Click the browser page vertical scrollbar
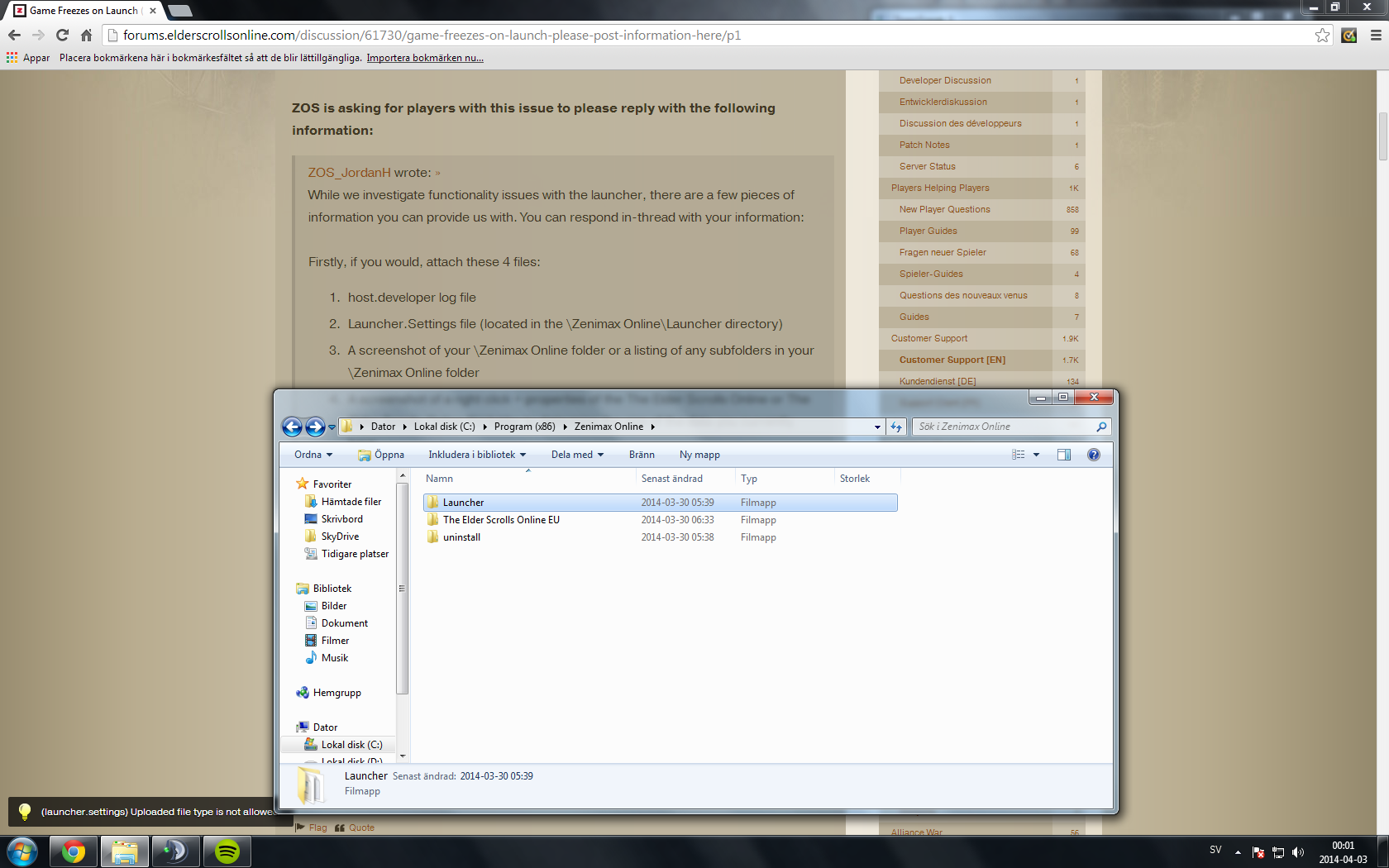 pos(1382,136)
